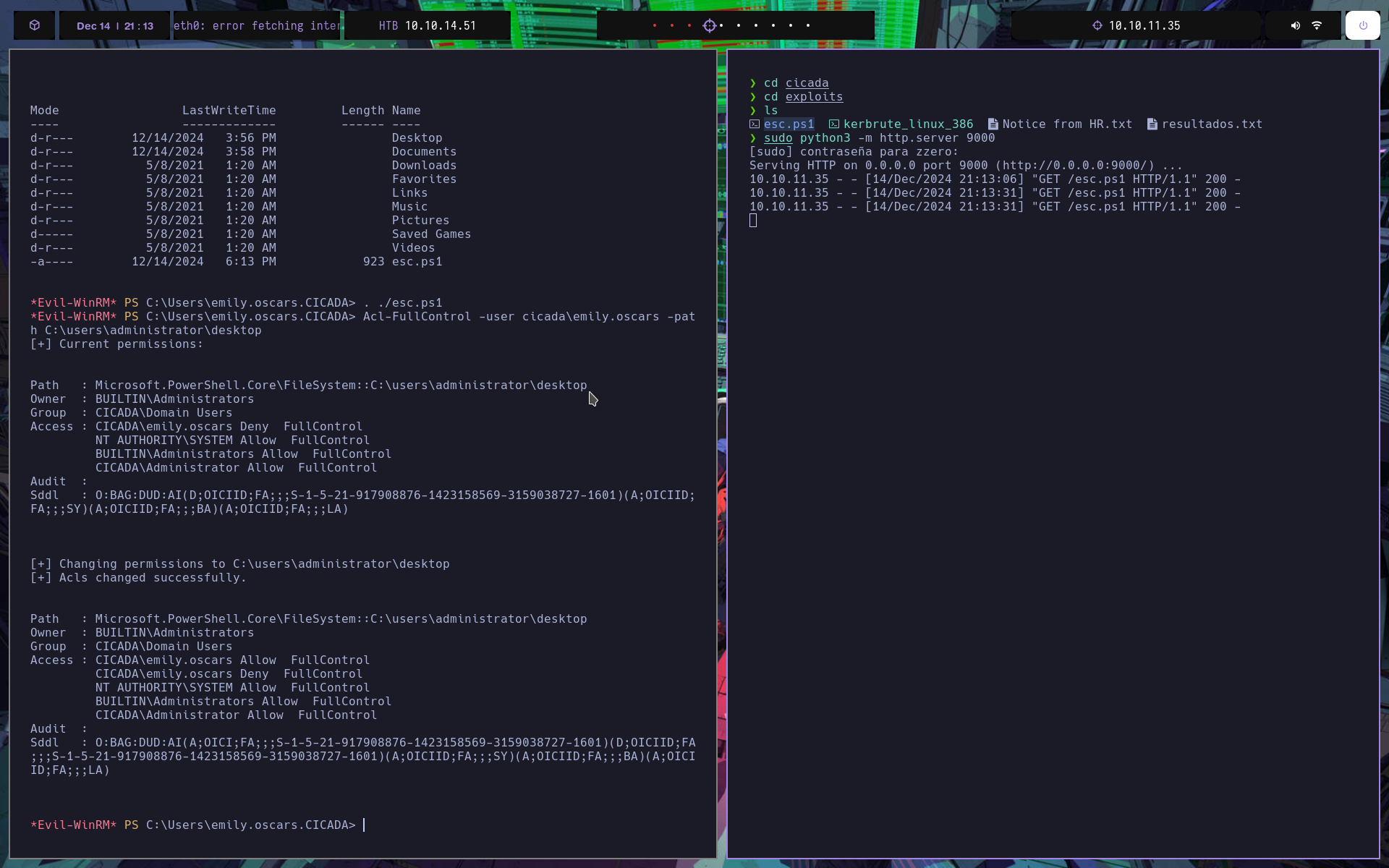
Task: Open the Wi-Fi network indicator
Action: point(1317,25)
